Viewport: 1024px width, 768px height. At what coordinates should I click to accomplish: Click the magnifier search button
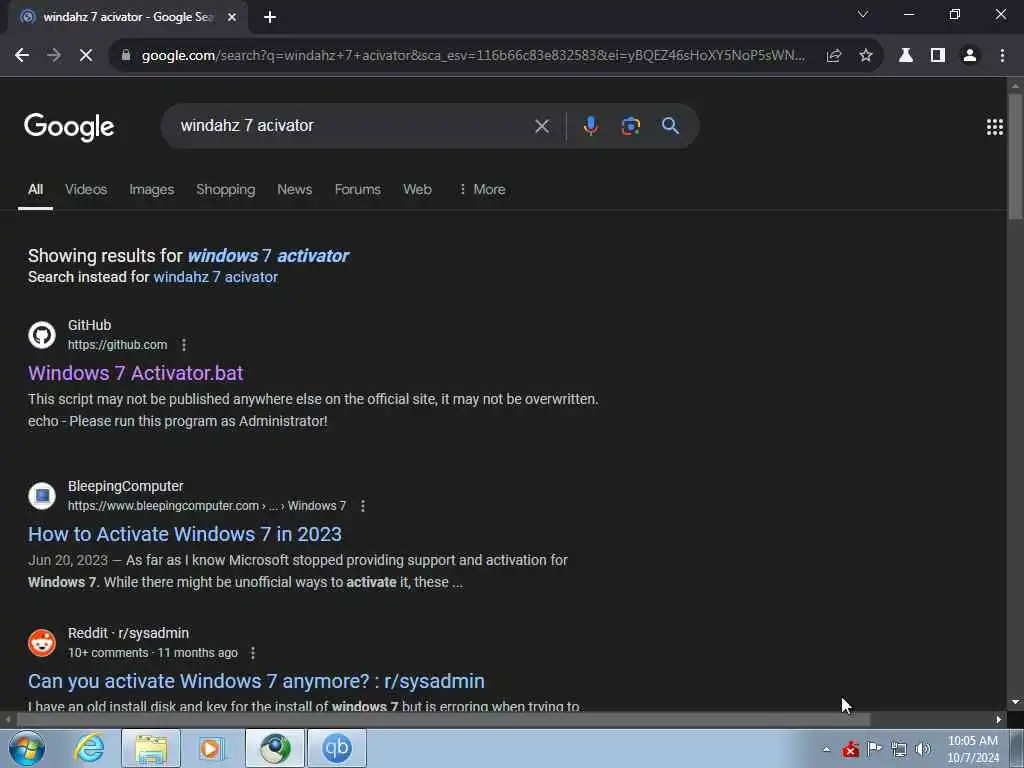coord(670,125)
